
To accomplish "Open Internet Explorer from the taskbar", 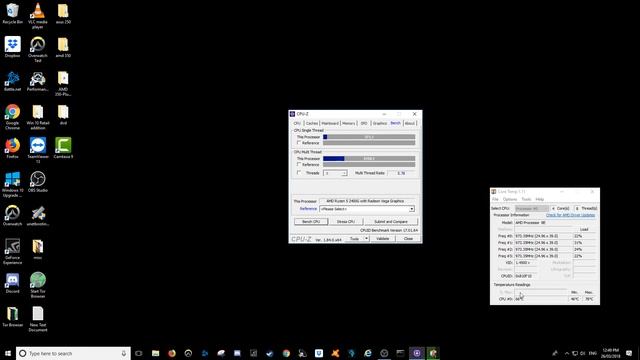I will tap(368, 353).
